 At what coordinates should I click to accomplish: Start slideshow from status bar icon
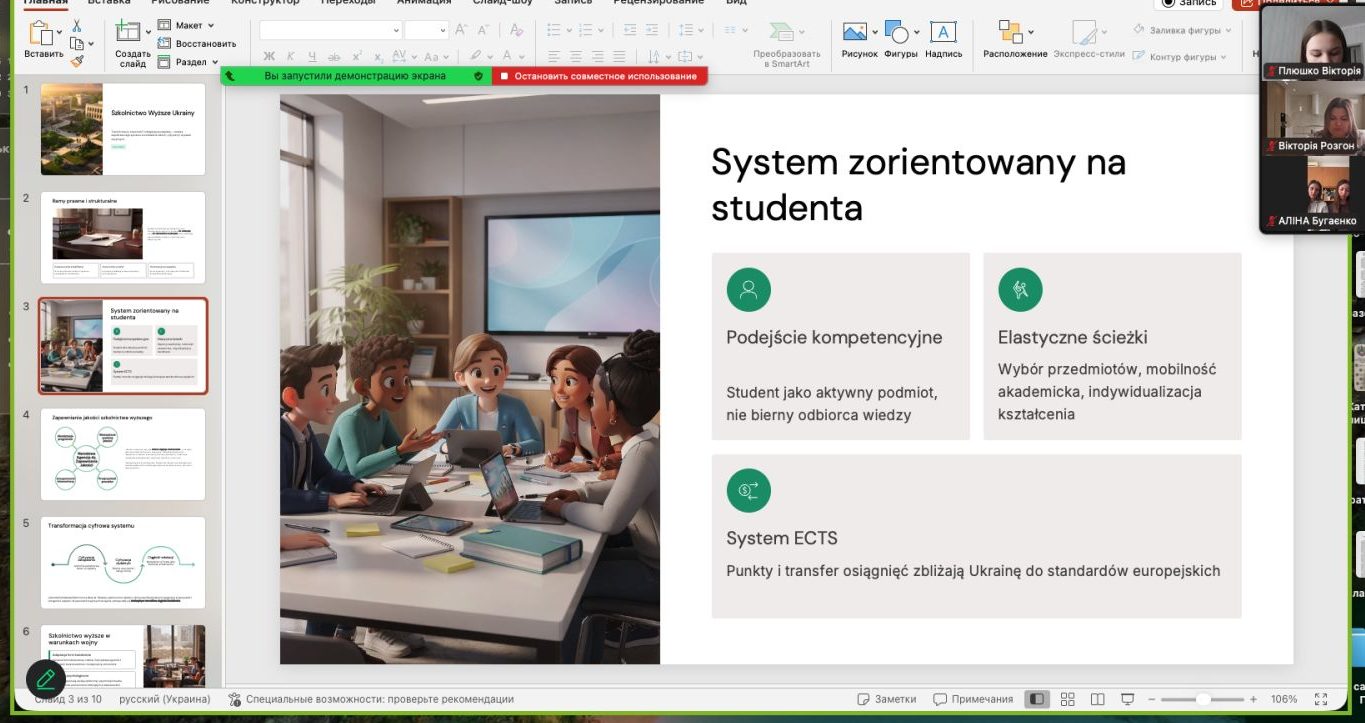click(1128, 699)
